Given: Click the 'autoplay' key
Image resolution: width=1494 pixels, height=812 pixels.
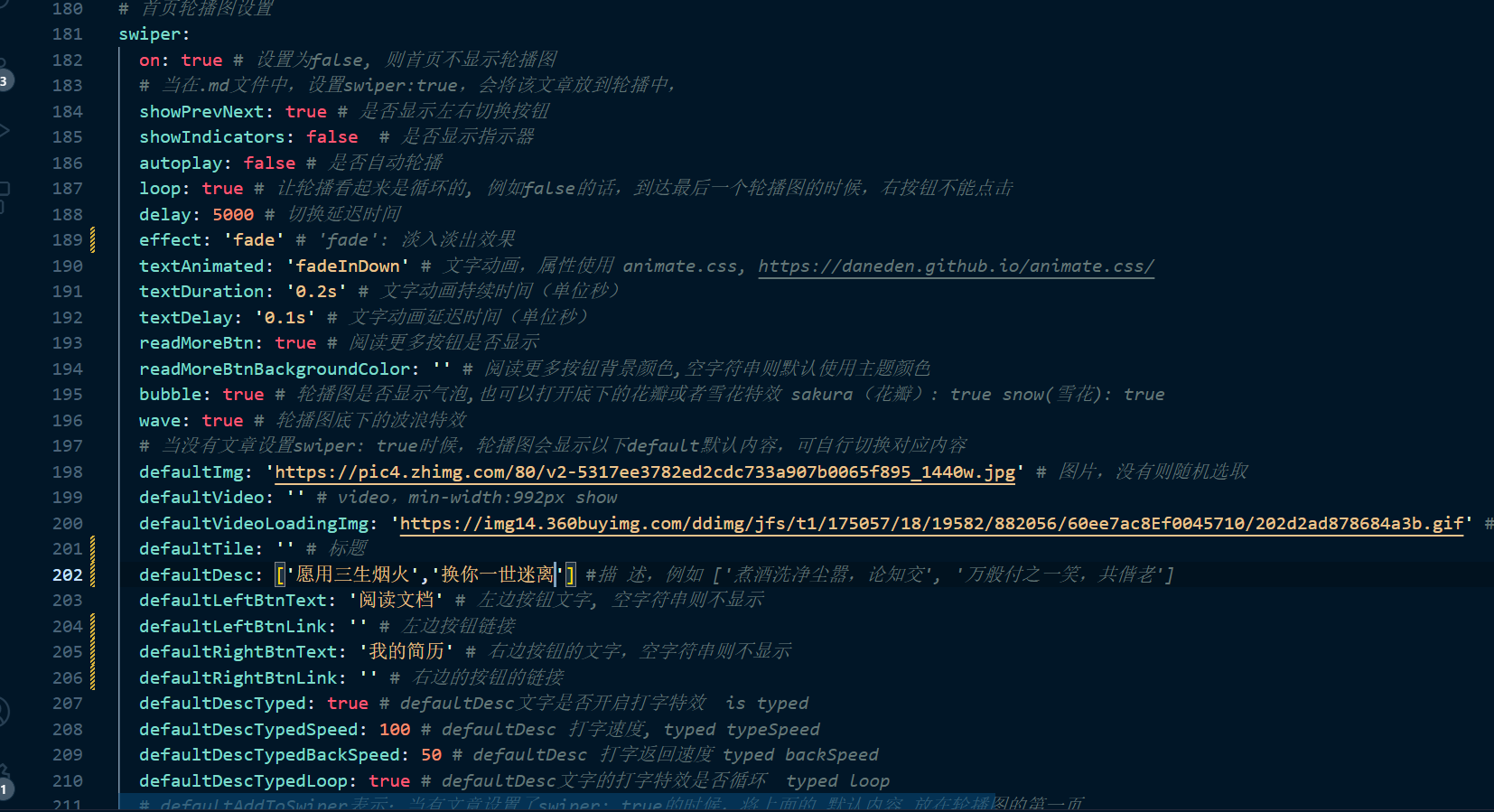Looking at the screenshot, I should pyautogui.click(x=181, y=163).
